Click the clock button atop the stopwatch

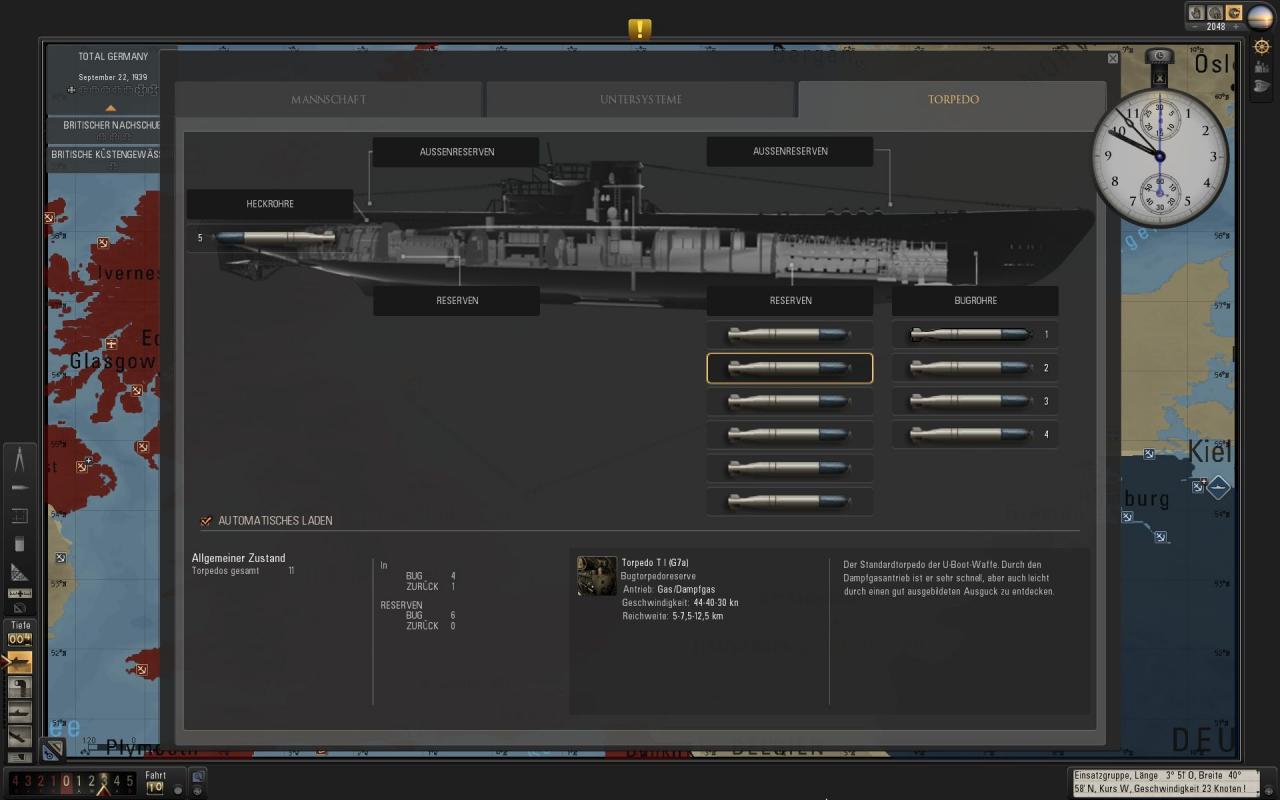pos(1159,57)
